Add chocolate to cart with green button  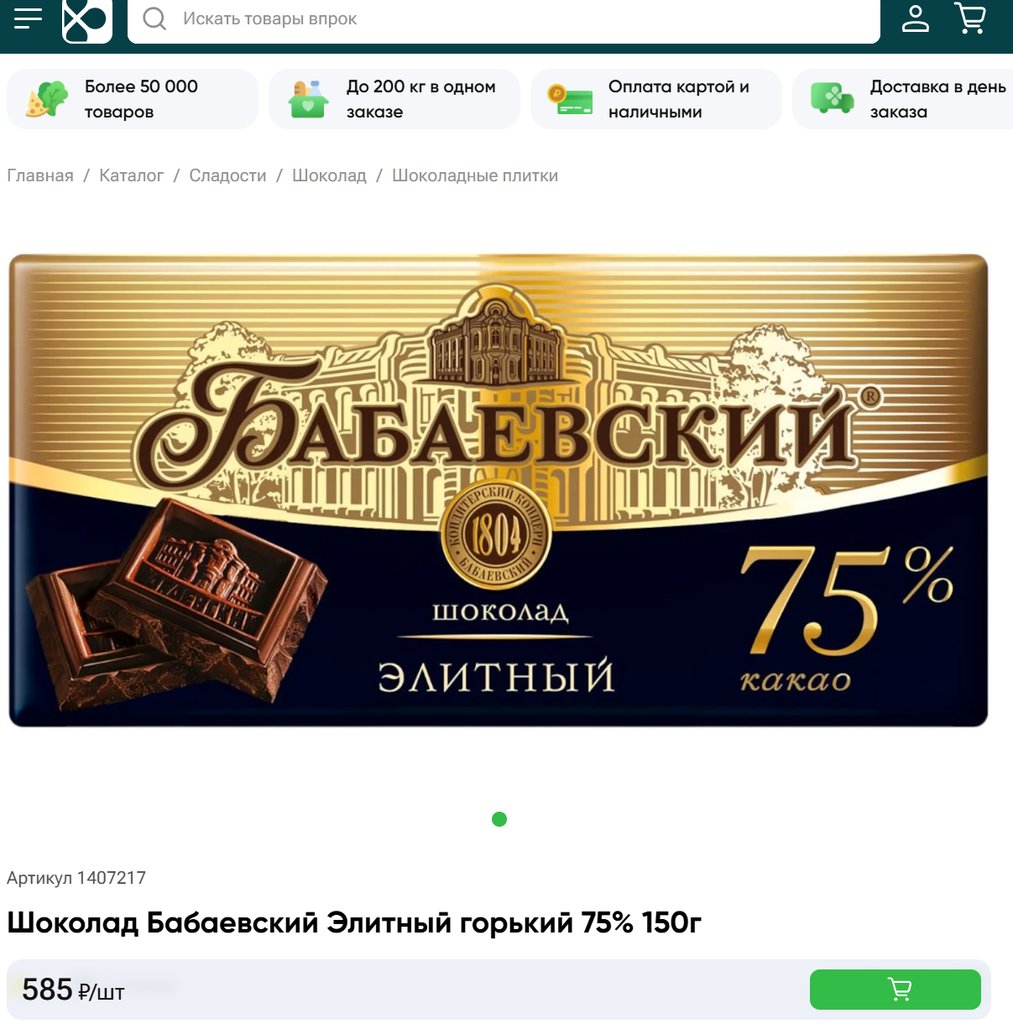click(x=895, y=989)
